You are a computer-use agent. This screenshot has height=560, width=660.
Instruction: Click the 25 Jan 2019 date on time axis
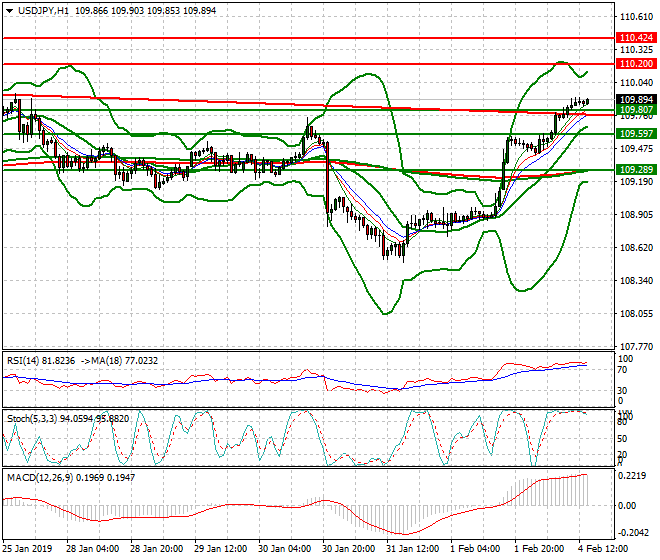tap(29, 548)
